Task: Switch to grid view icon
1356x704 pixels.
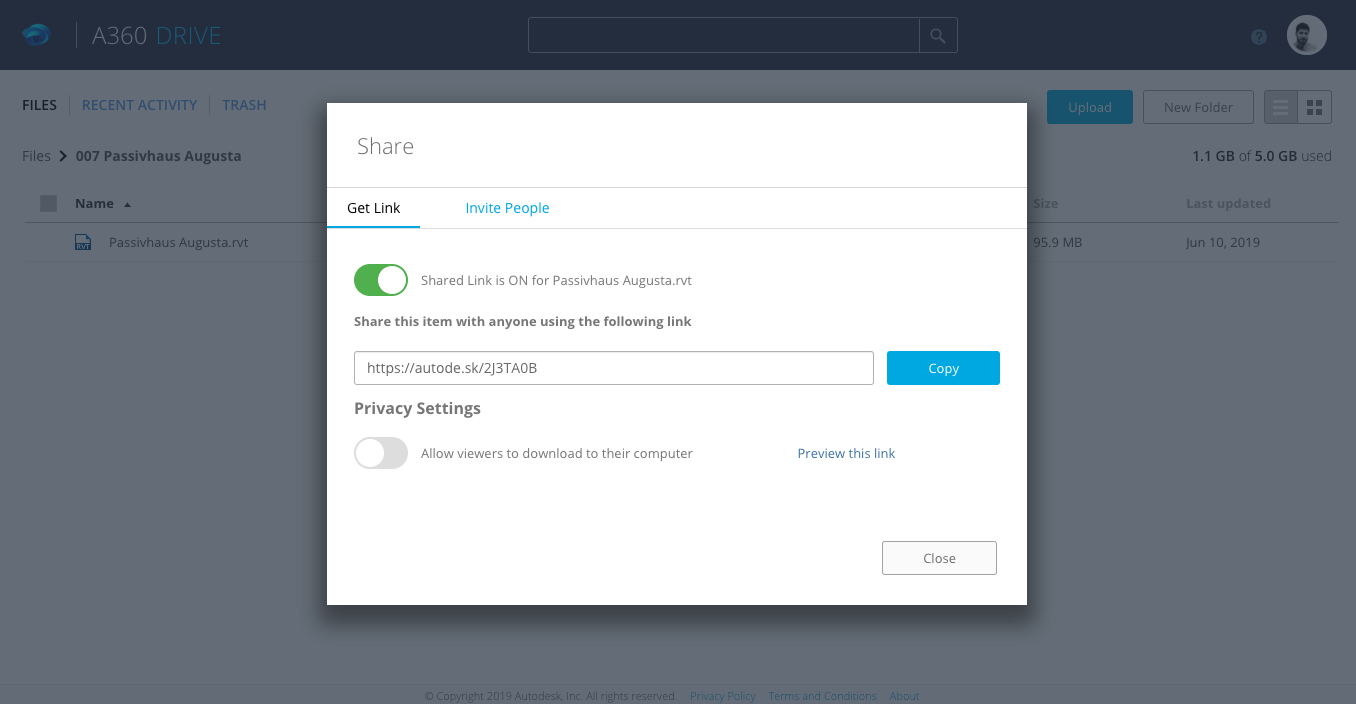Action: [x=1315, y=107]
